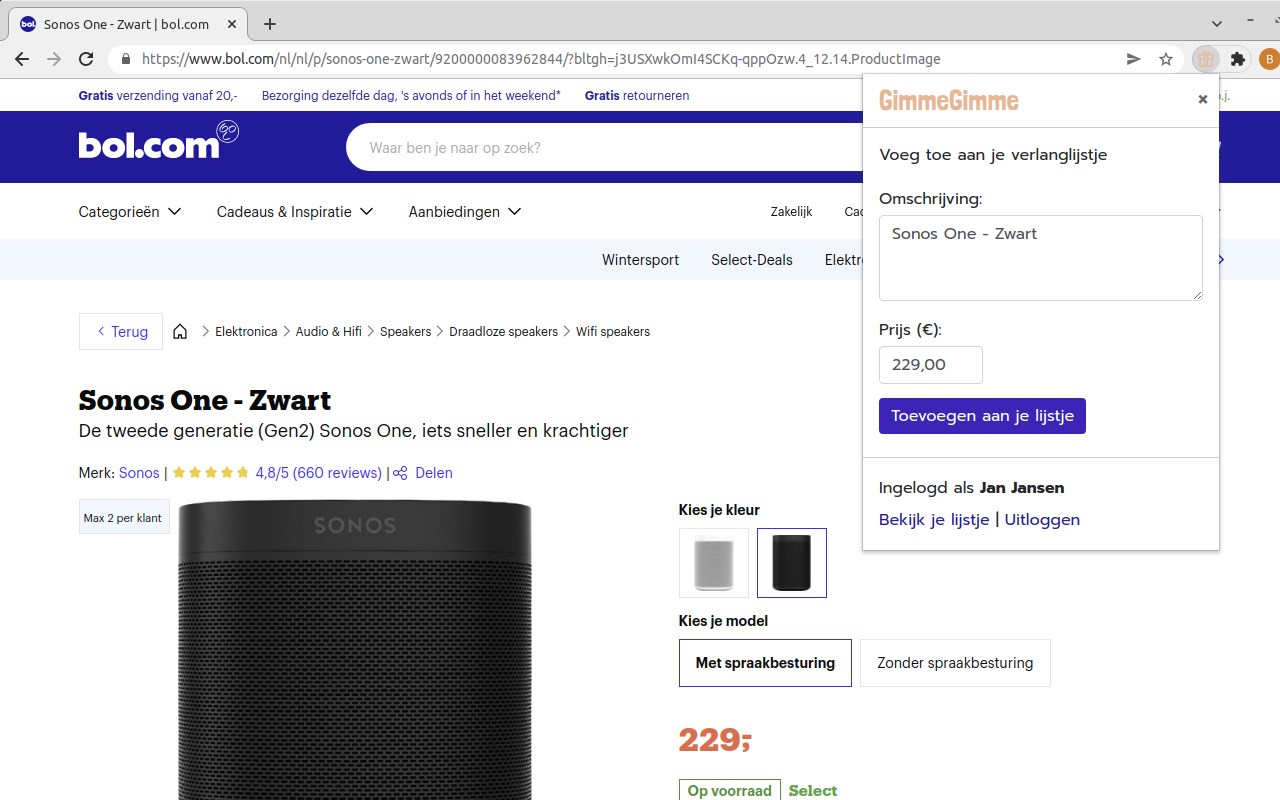The width and height of the screenshot is (1280, 800).
Task: Expand the Aanbiedingen dropdown
Action: coord(465,212)
